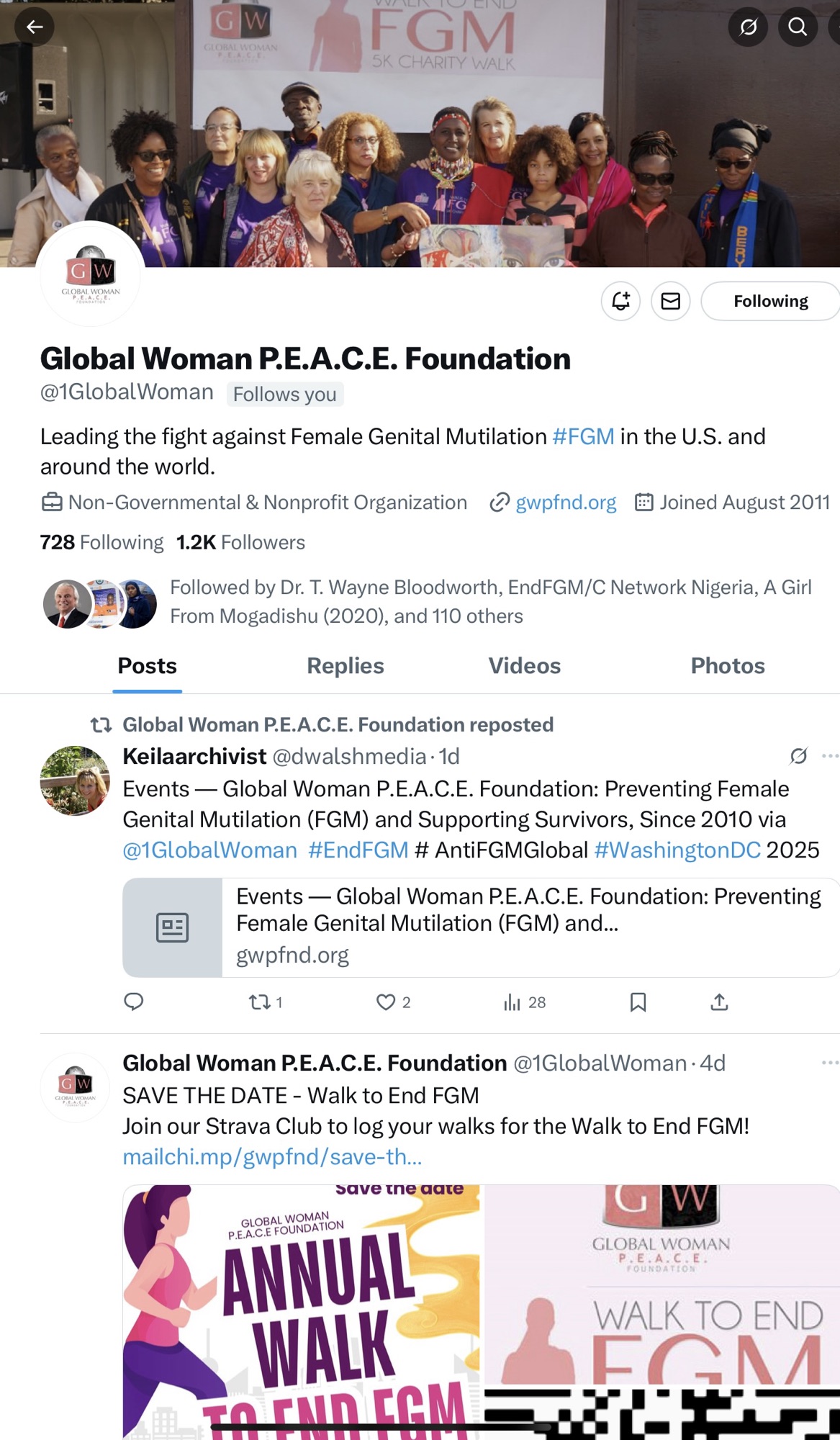Image resolution: width=840 pixels, height=1440 pixels.
Task: Open more options on Save the Date post
Action: coord(829,1063)
